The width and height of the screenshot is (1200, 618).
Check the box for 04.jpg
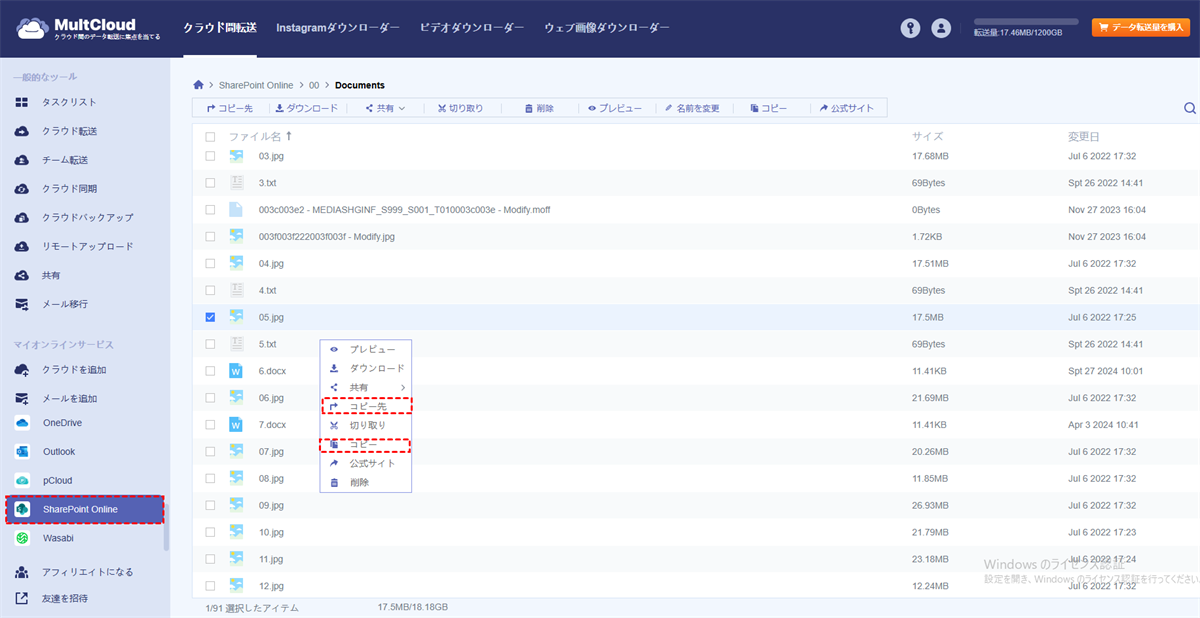pos(210,263)
